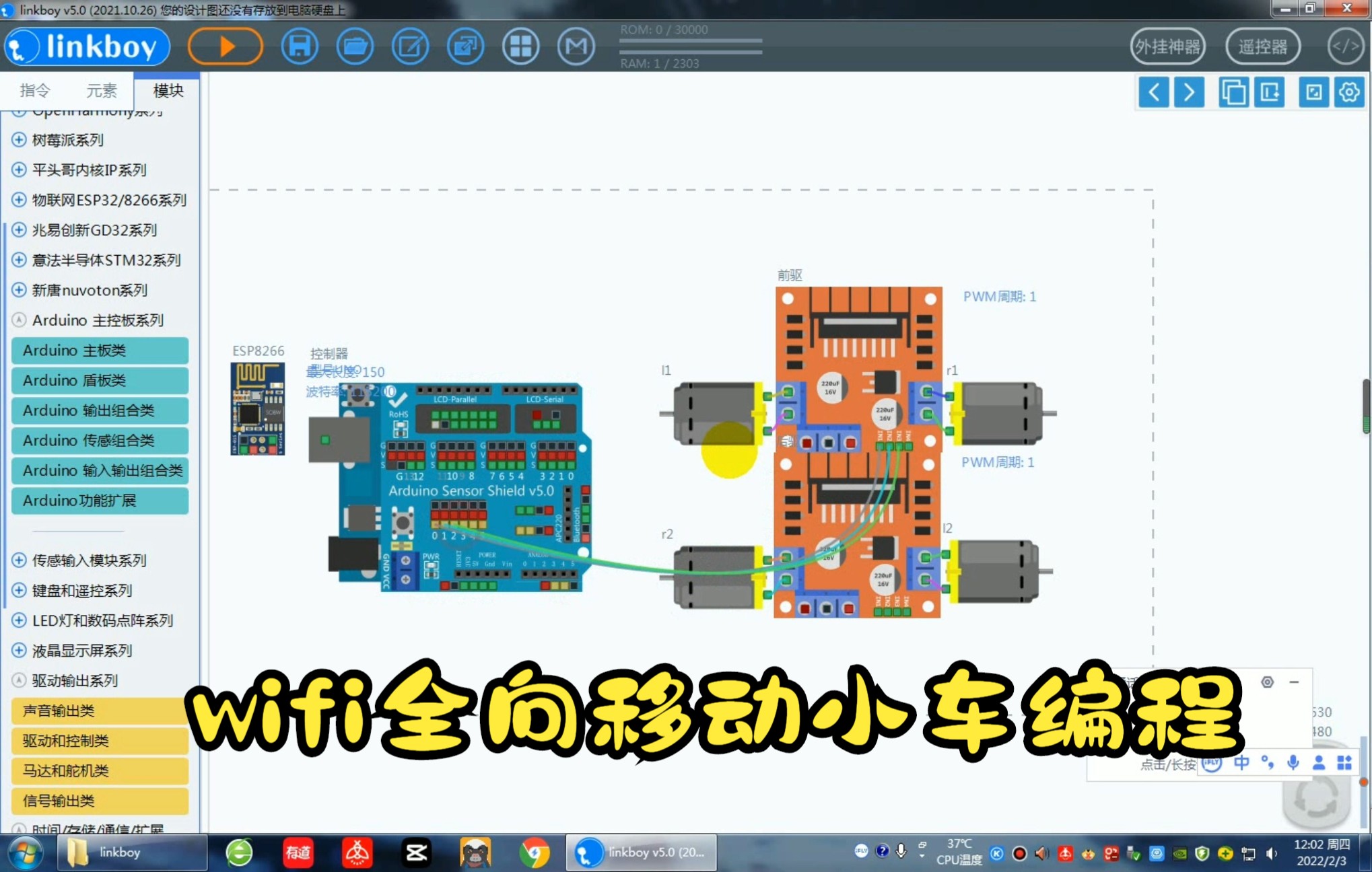The height and width of the screenshot is (872, 1372).
Task: Click the right arrow redo icon
Action: (x=1189, y=92)
